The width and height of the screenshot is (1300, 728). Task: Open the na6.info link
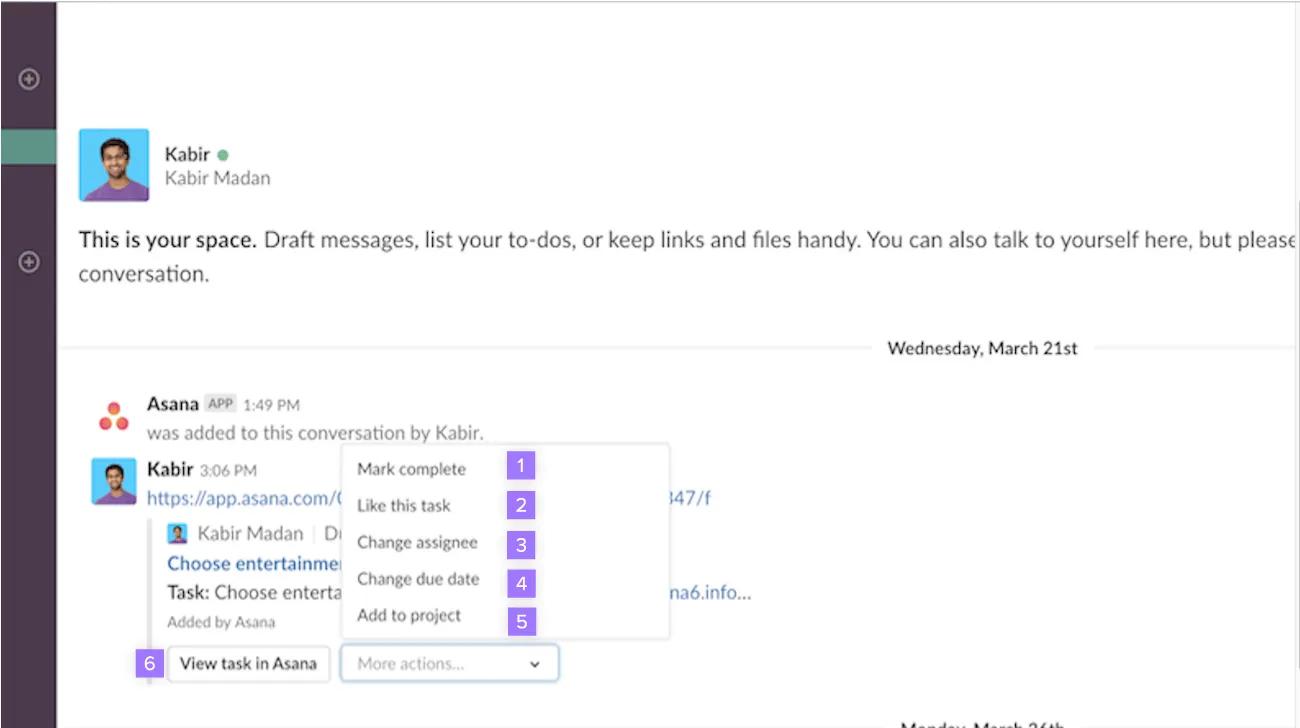point(712,592)
